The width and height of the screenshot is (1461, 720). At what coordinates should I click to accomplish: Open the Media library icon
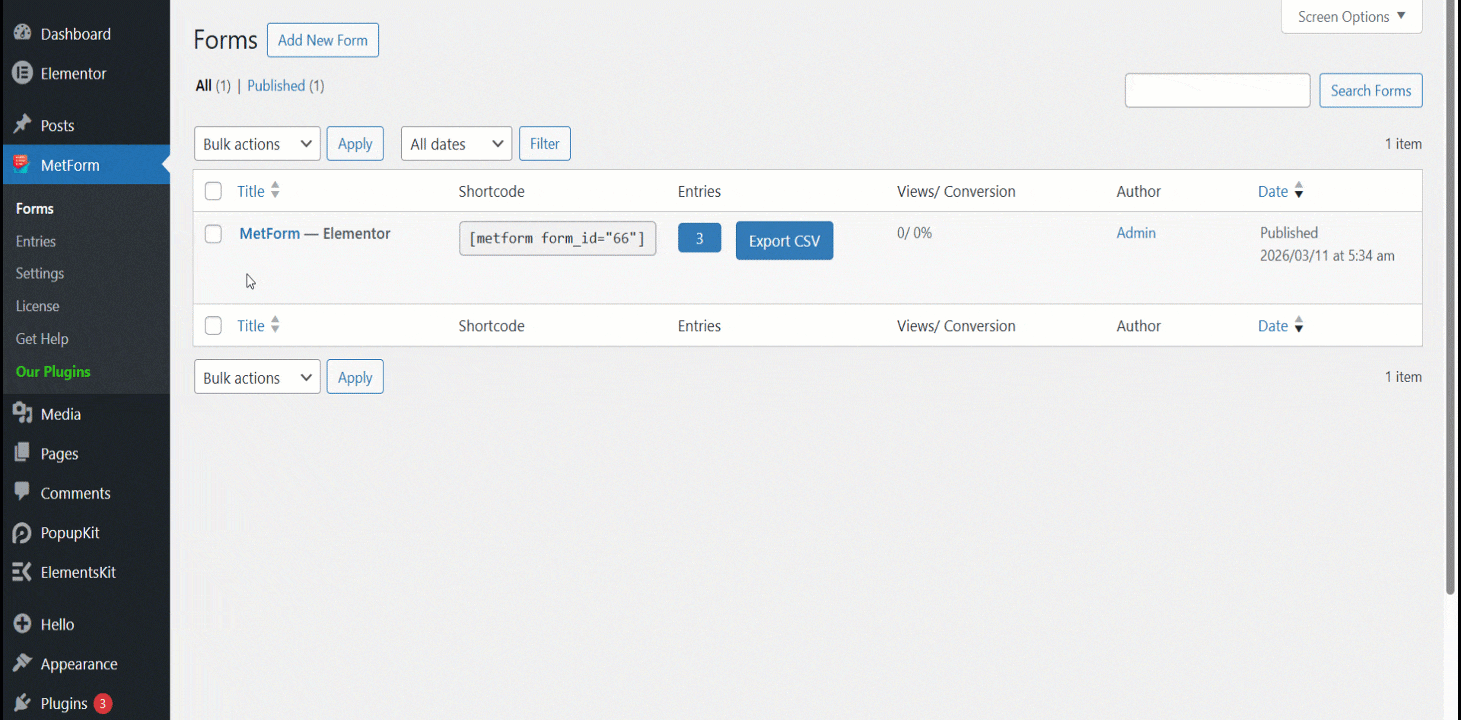click(x=22, y=413)
